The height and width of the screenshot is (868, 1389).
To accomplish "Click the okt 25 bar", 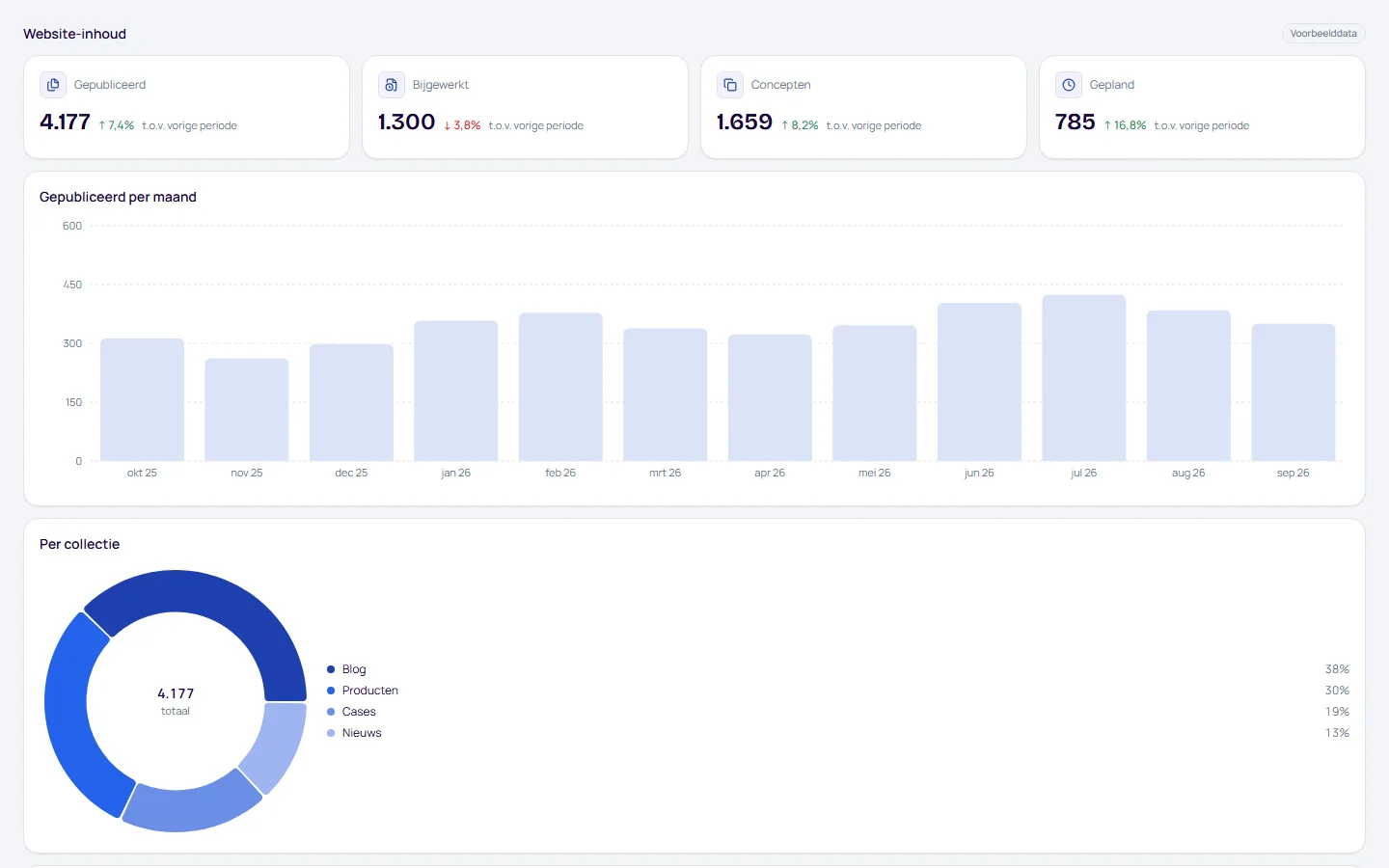I will tap(142, 400).
